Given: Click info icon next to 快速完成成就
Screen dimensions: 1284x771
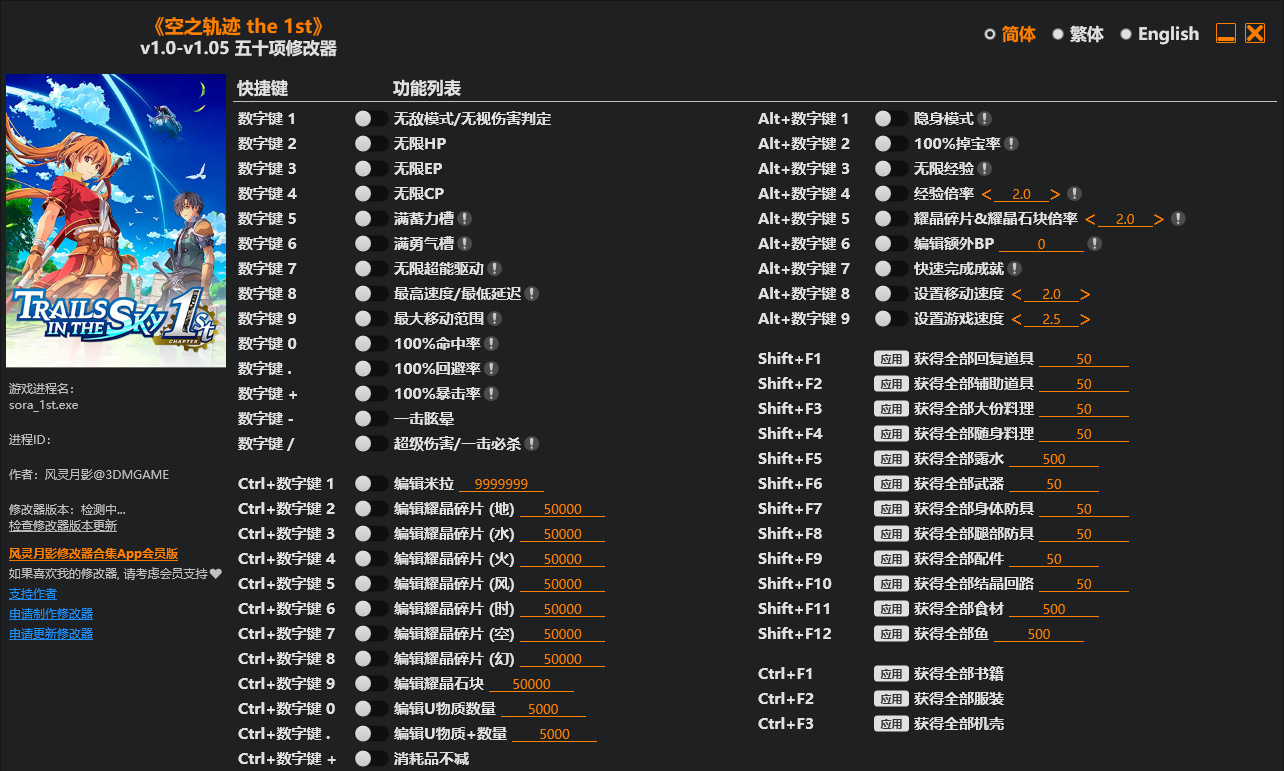Looking at the screenshot, I should pos(1014,269).
